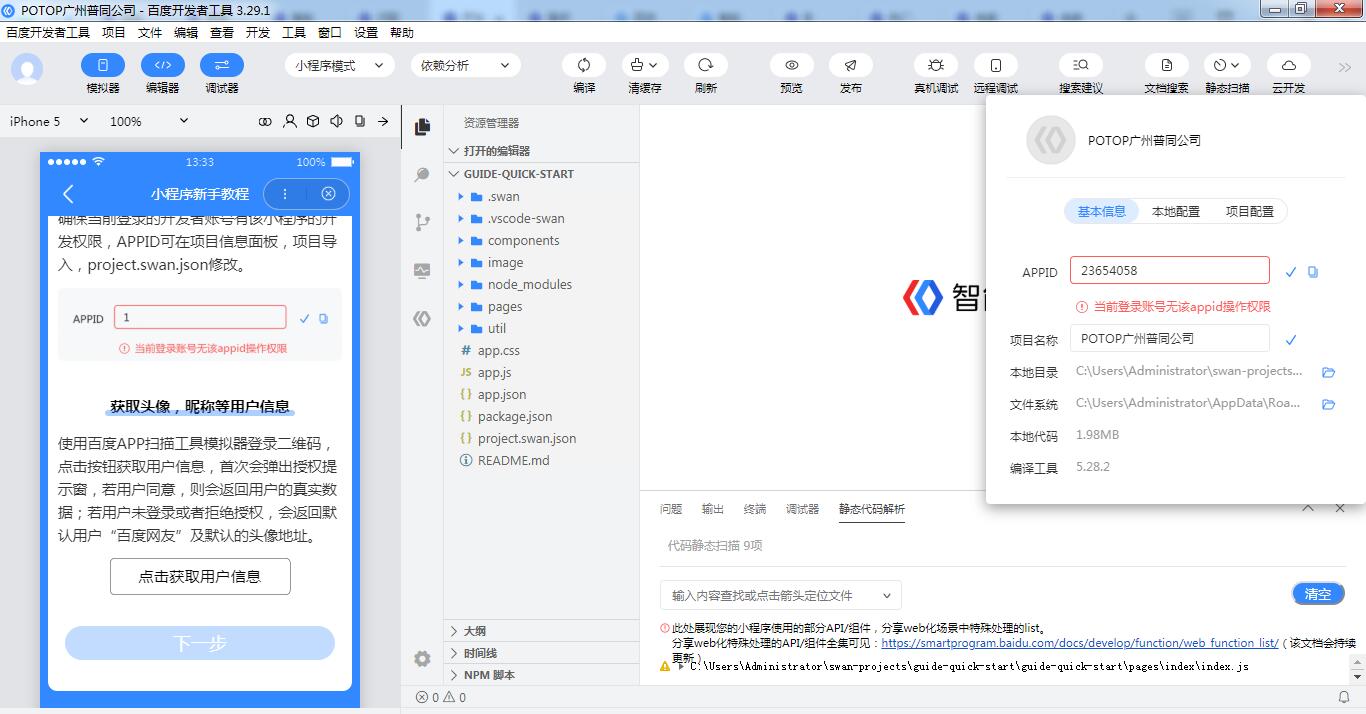This screenshot has width=1366, height=714.
Task: Open the 项目 menu
Action: click(114, 33)
